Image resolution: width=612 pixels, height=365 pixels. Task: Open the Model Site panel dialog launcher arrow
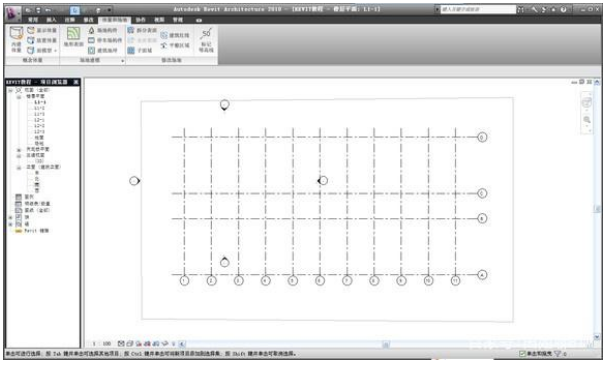click(123, 61)
